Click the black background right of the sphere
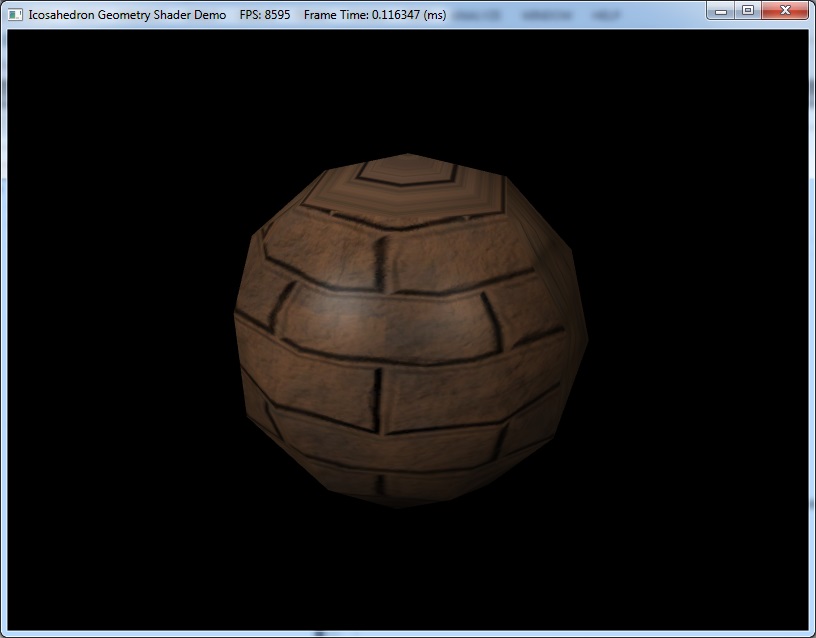The height and width of the screenshot is (638, 816). click(x=700, y=330)
